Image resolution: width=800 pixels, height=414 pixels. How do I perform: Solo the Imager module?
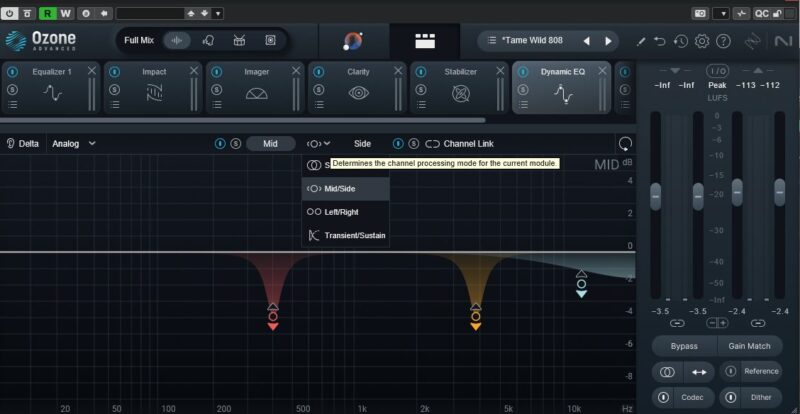pos(216,90)
